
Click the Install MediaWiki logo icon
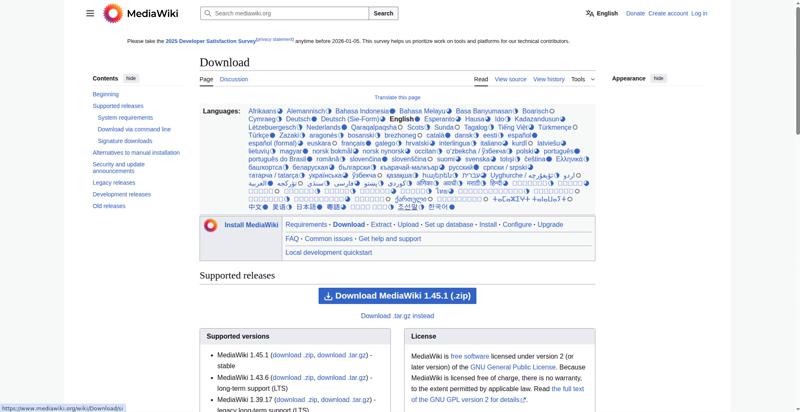point(210,225)
